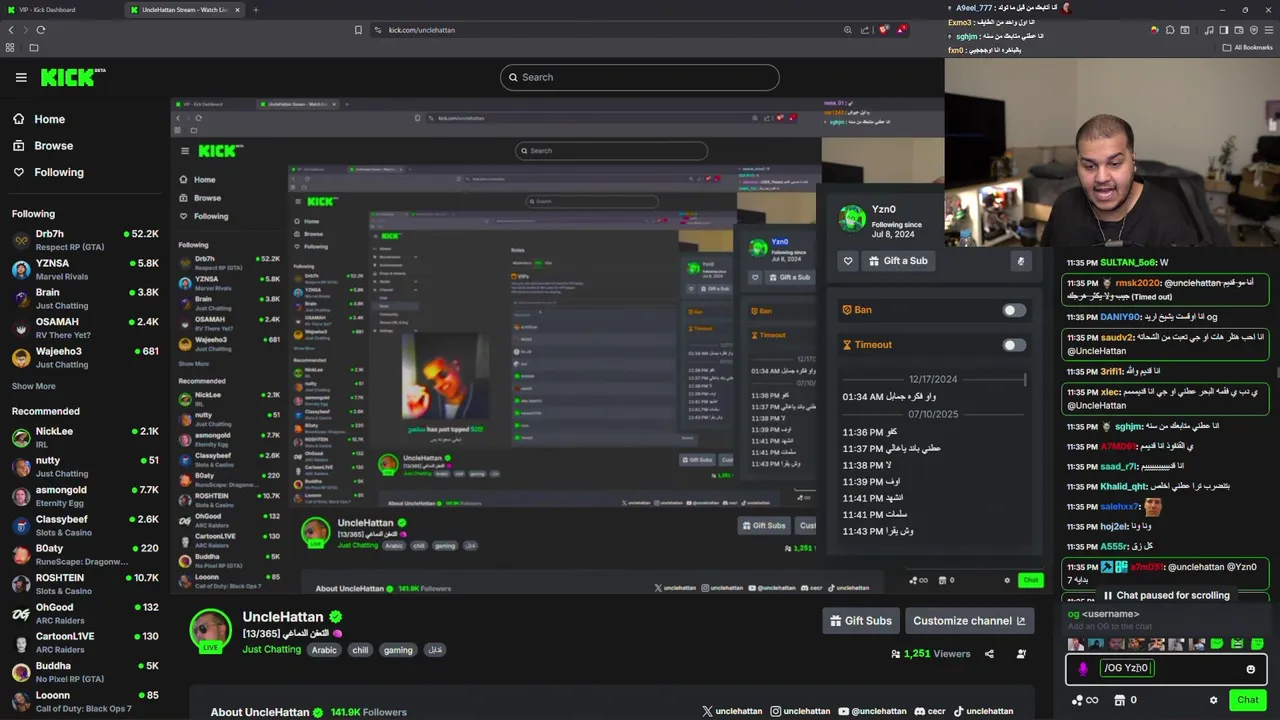
Task: Click browser back arrow
Action: [11, 30]
